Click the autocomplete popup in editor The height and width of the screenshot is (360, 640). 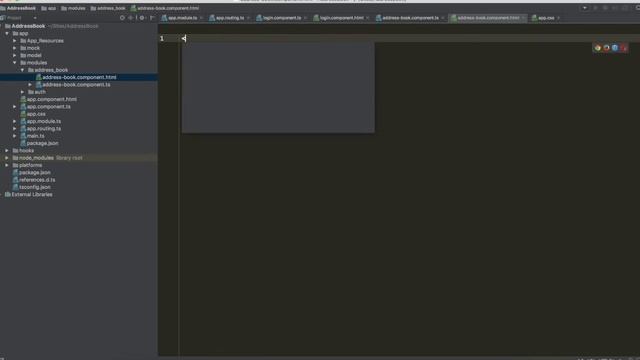pyautogui.click(x=278, y=87)
